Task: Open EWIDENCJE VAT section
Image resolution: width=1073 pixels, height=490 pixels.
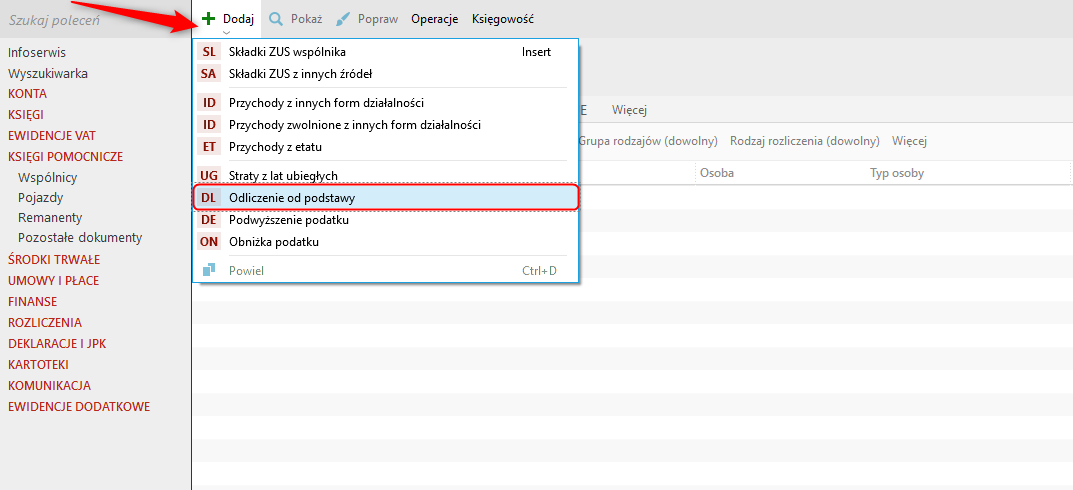Action: tap(52, 136)
